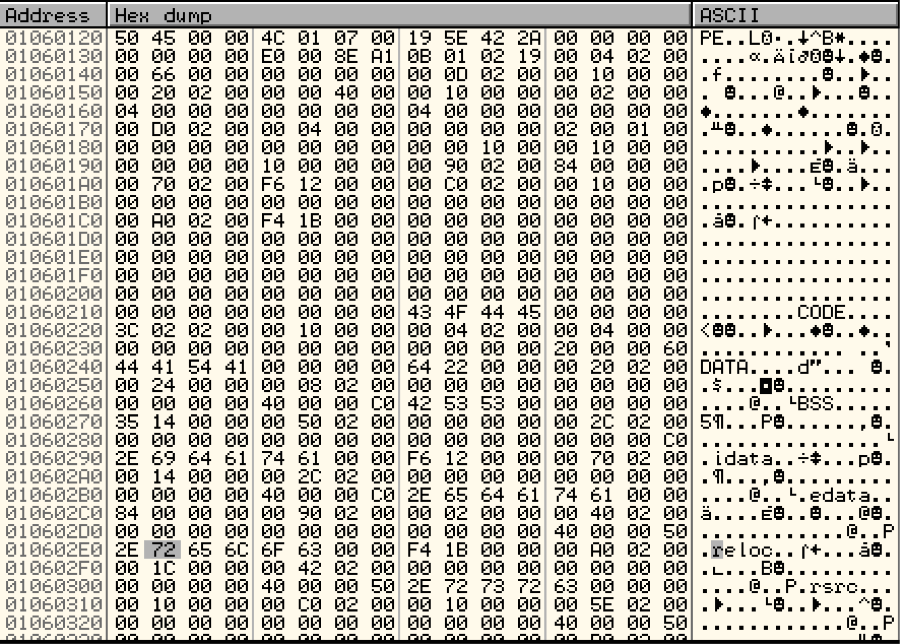Viewport: 900px width, 644px height.
Task: Select address 01060210 in the Address column
Action: (53, 311)
